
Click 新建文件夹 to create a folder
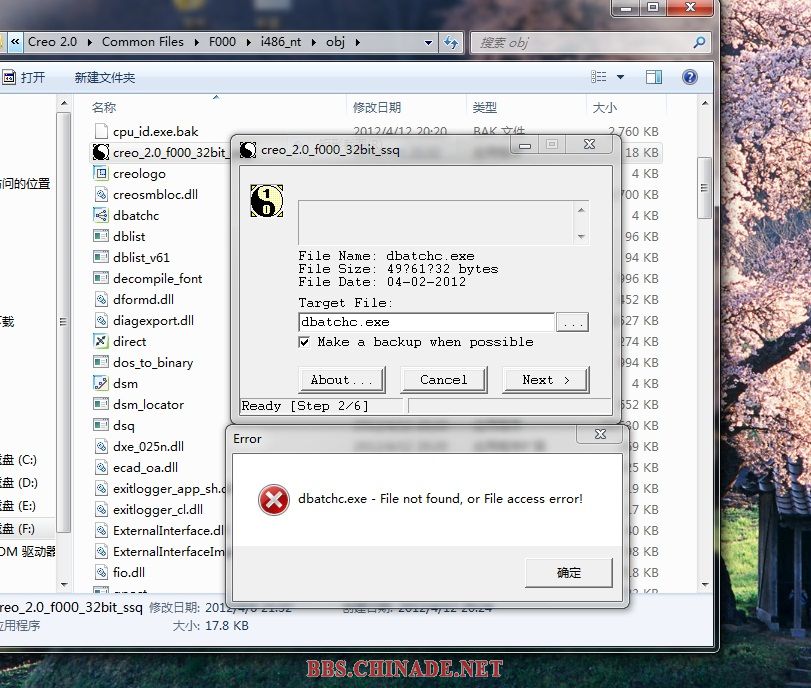tap(104, 78)
